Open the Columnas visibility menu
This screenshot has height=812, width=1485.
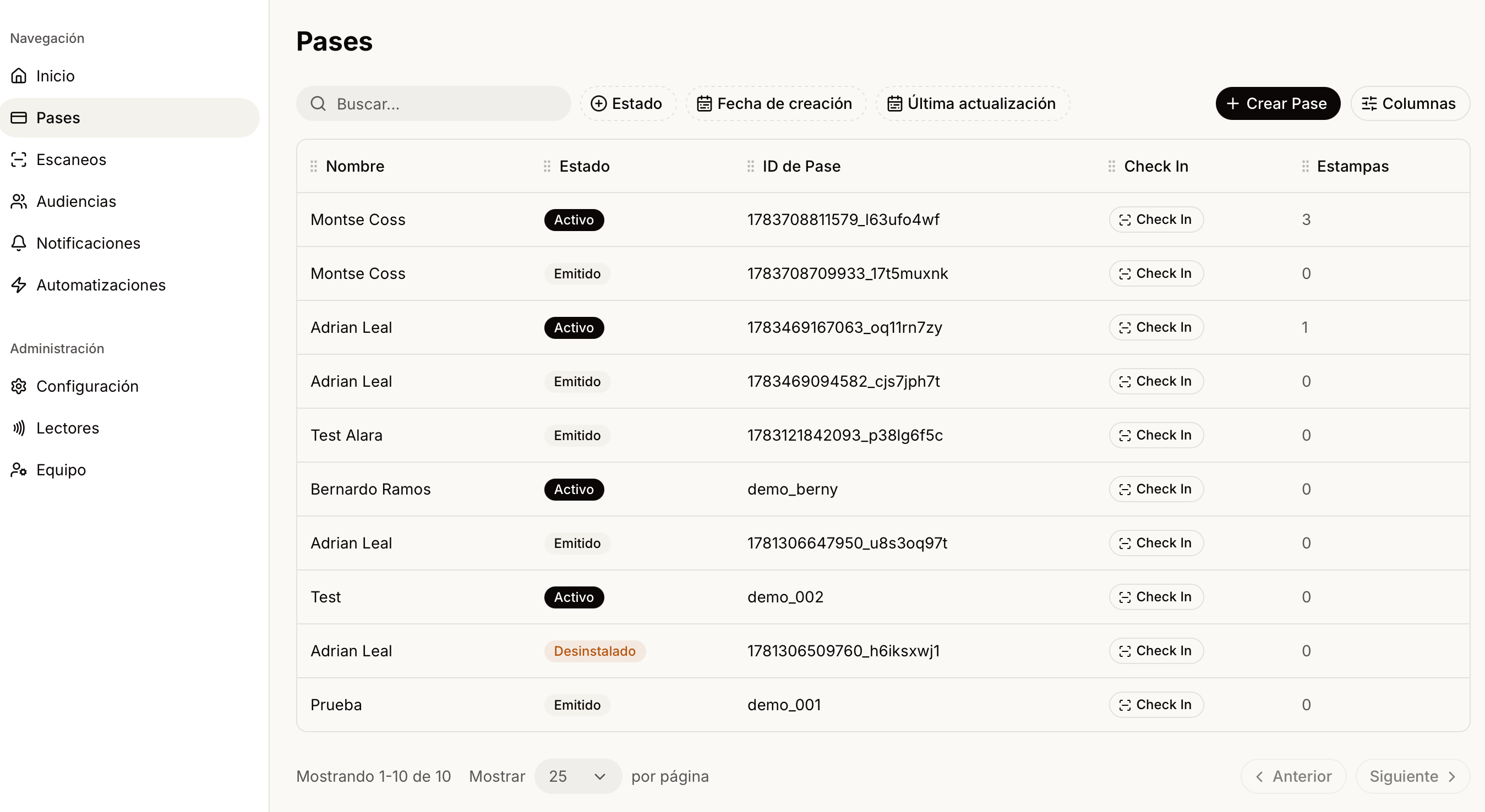click(1410, 104)
